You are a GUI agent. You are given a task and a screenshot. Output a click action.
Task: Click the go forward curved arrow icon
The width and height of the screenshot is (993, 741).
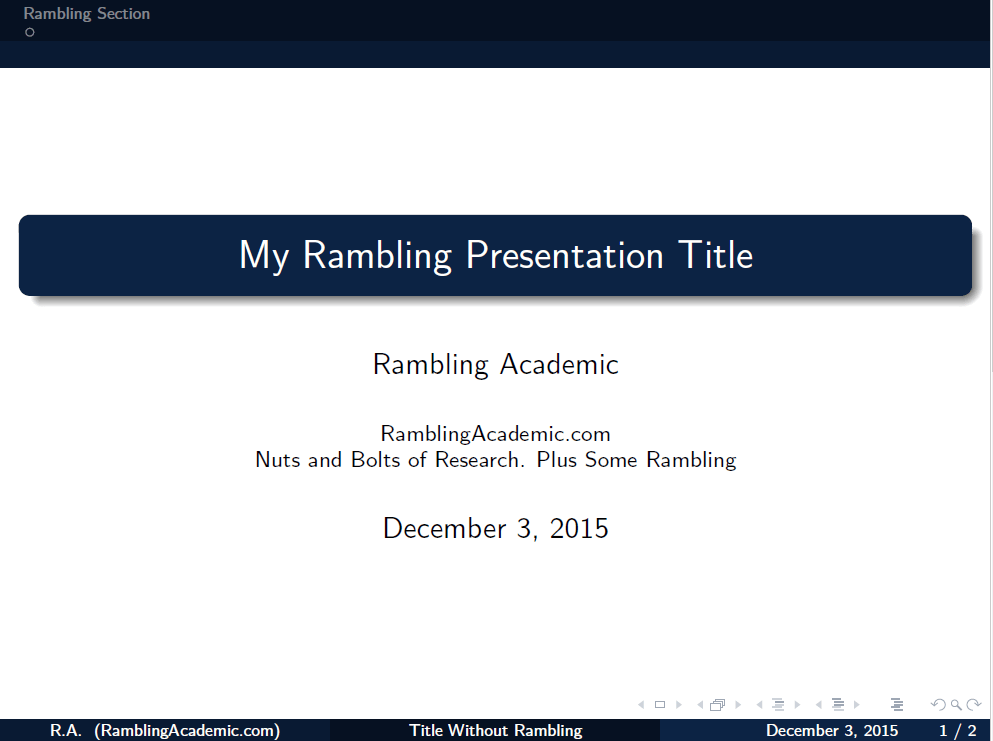coord(973,705)
